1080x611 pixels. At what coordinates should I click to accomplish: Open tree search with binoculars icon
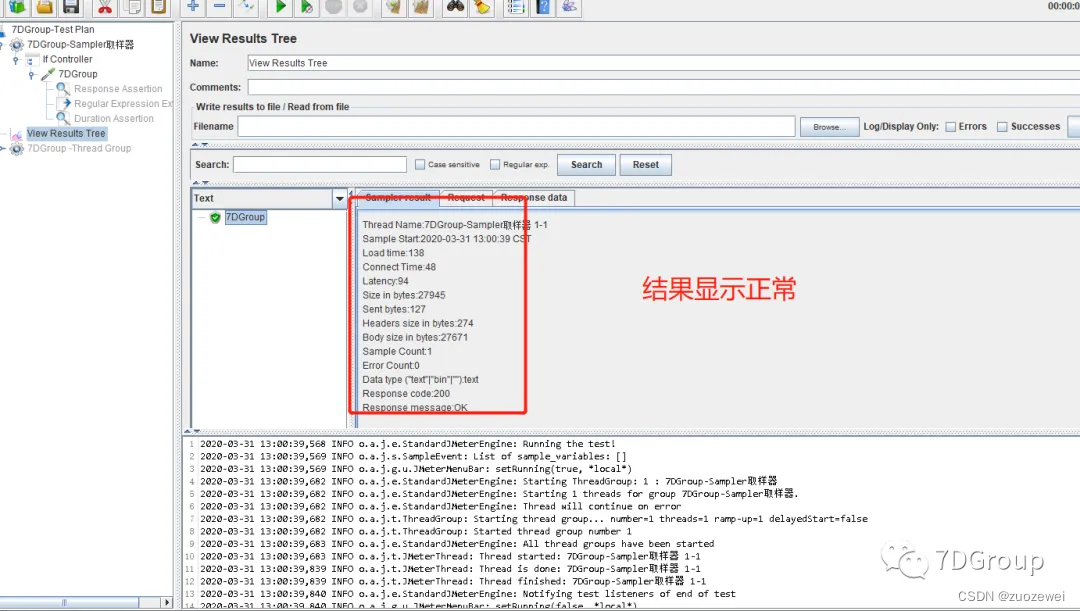[455, 7]
